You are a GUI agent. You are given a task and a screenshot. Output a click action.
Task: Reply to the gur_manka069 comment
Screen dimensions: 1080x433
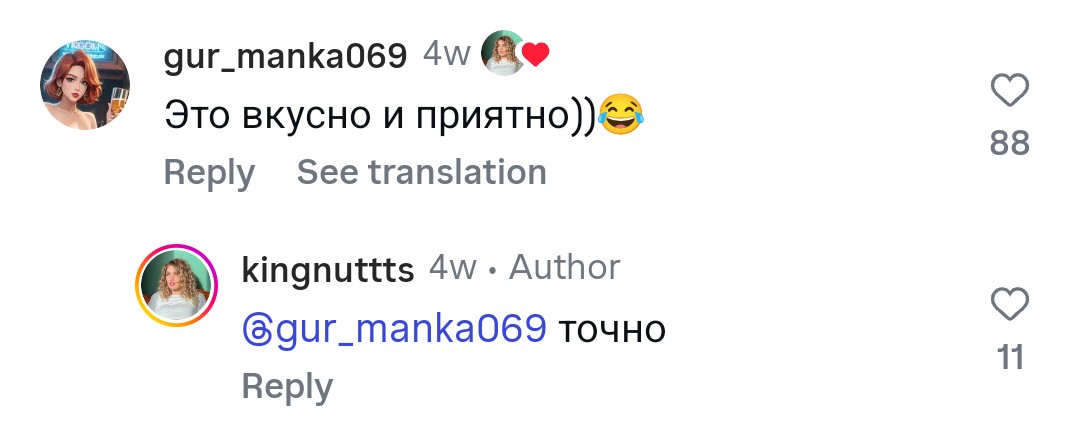click(x=209, y=172)
